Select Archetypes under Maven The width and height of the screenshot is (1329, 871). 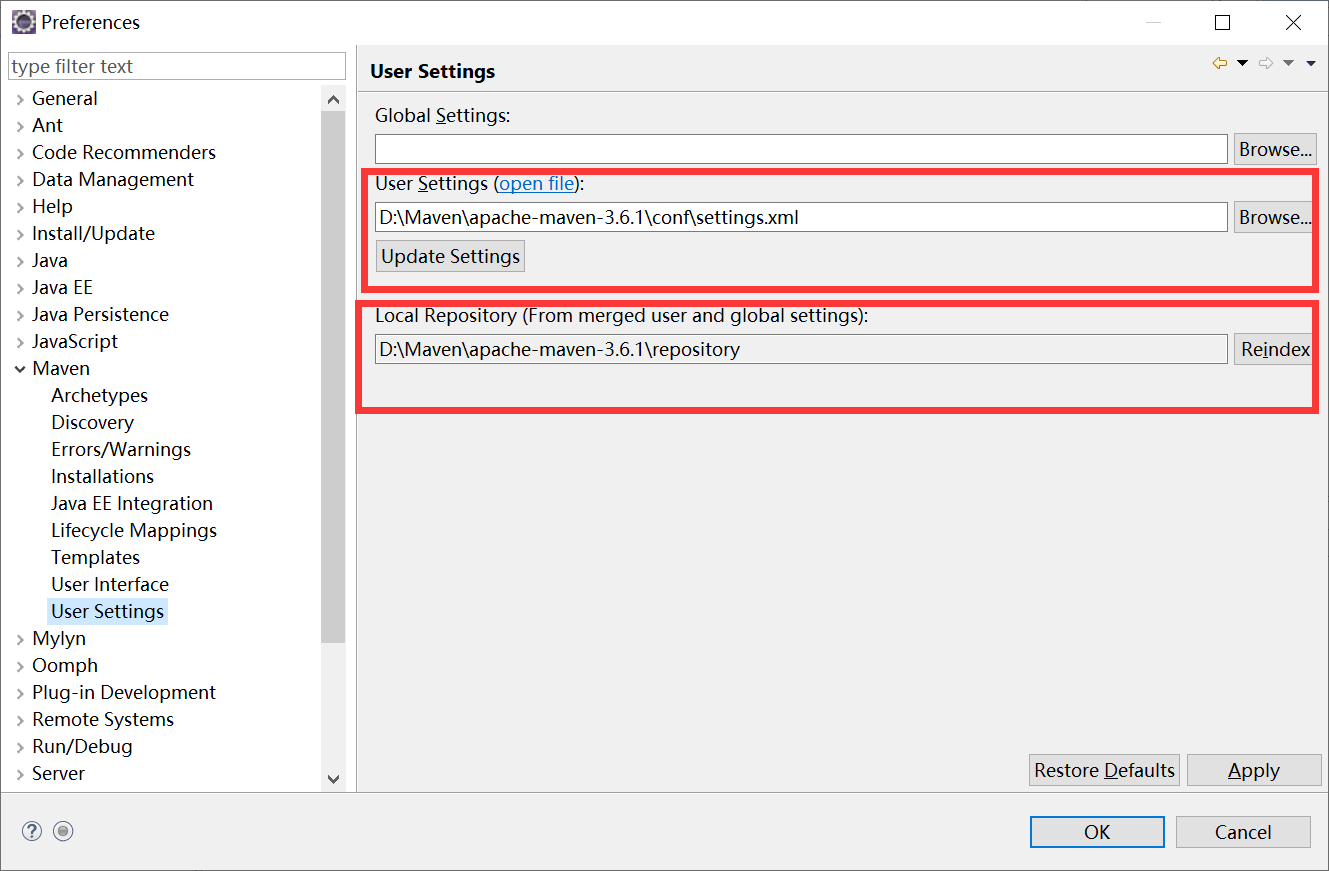click(99, 395)
